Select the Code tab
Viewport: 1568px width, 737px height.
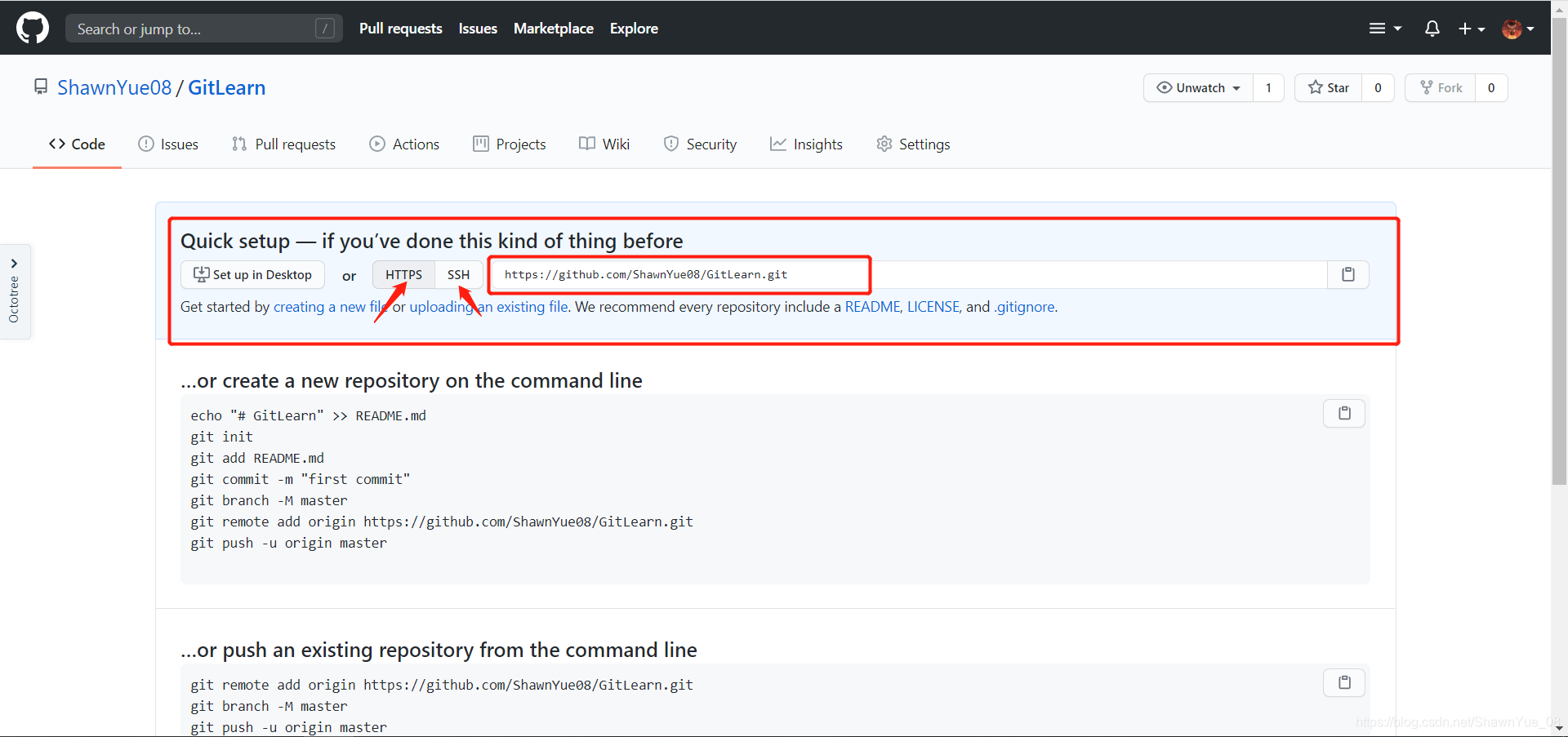(x=77, y=144)
